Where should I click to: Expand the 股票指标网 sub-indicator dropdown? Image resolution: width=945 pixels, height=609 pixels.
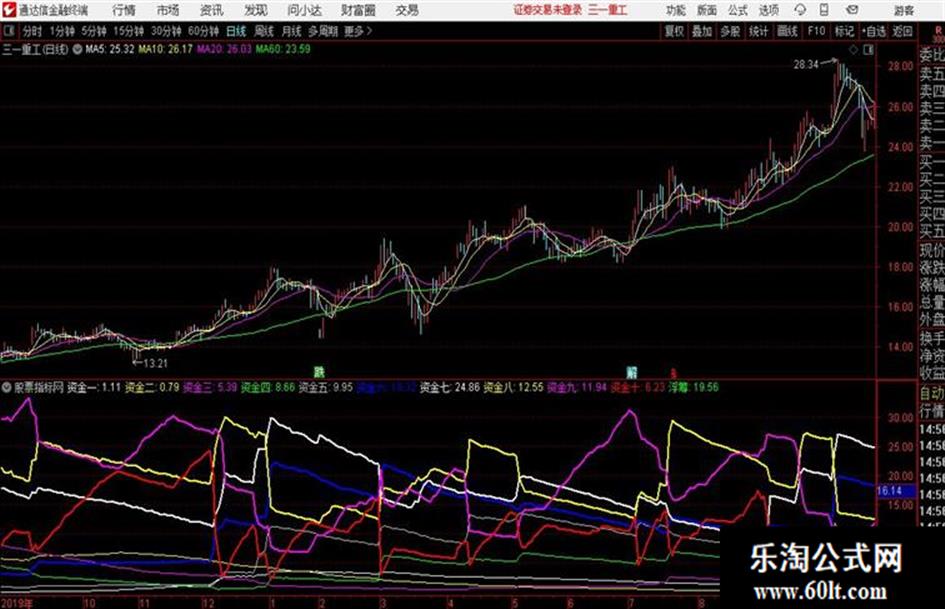pos(7,388)
